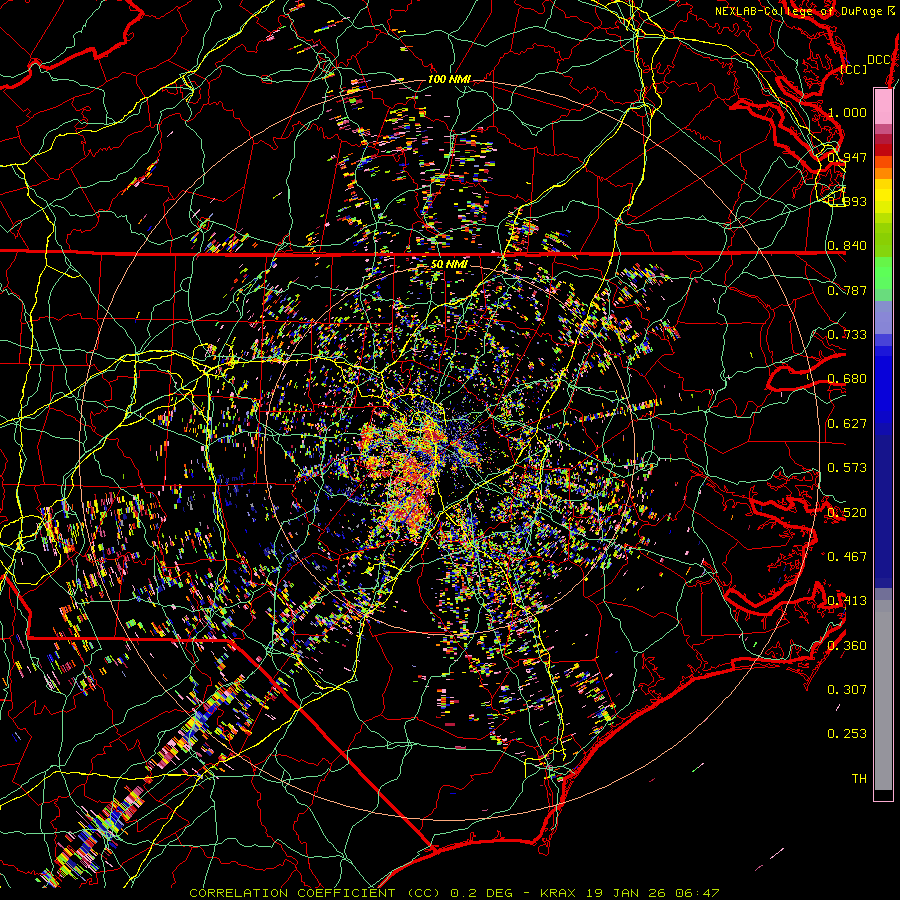This screenshot has width=900, height=900.
Task: Click the 0.307 scale label
Action: (x=847, y=689)
